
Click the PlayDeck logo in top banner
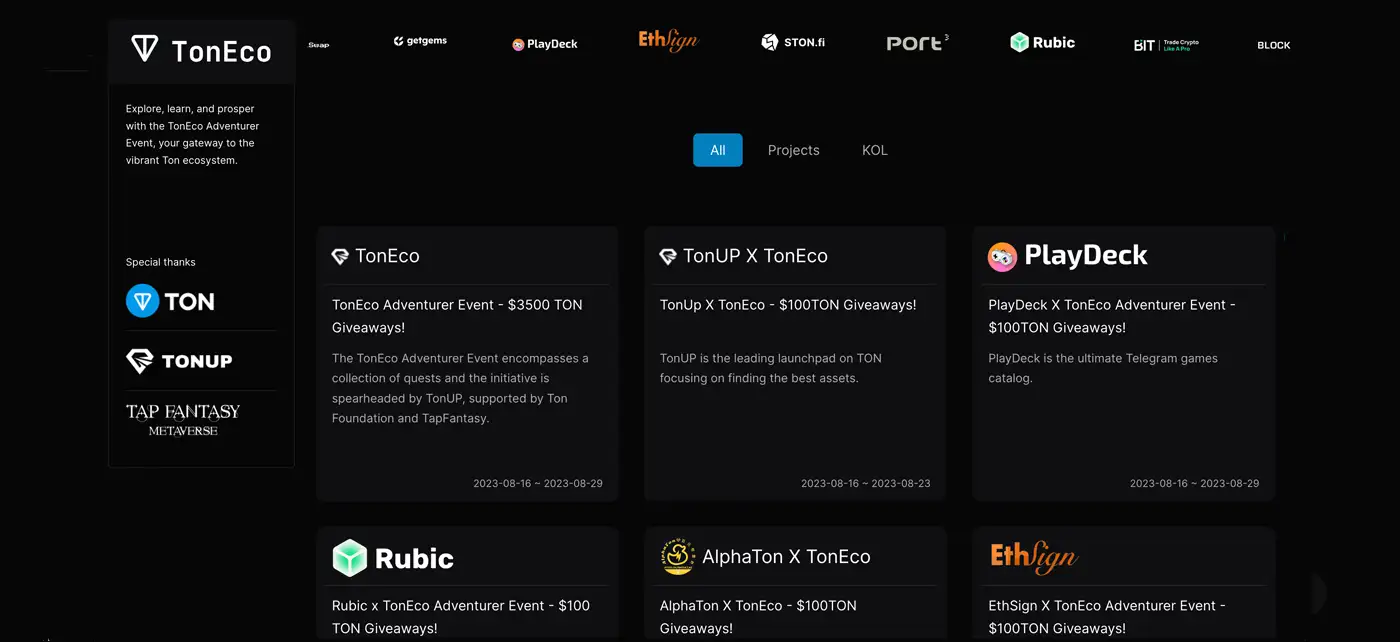(545, 44)
